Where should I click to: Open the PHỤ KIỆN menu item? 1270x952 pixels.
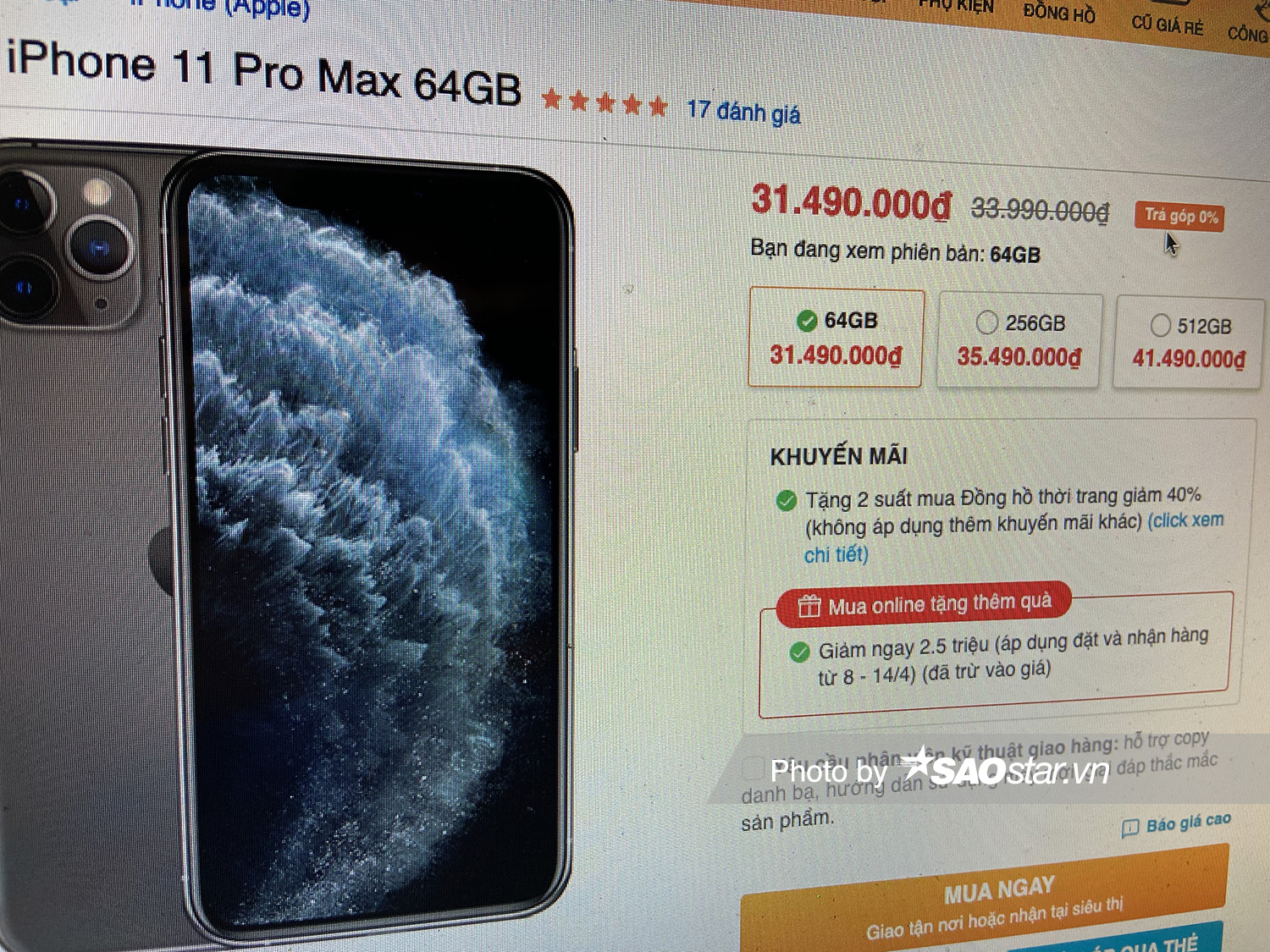tap(956, 6)
